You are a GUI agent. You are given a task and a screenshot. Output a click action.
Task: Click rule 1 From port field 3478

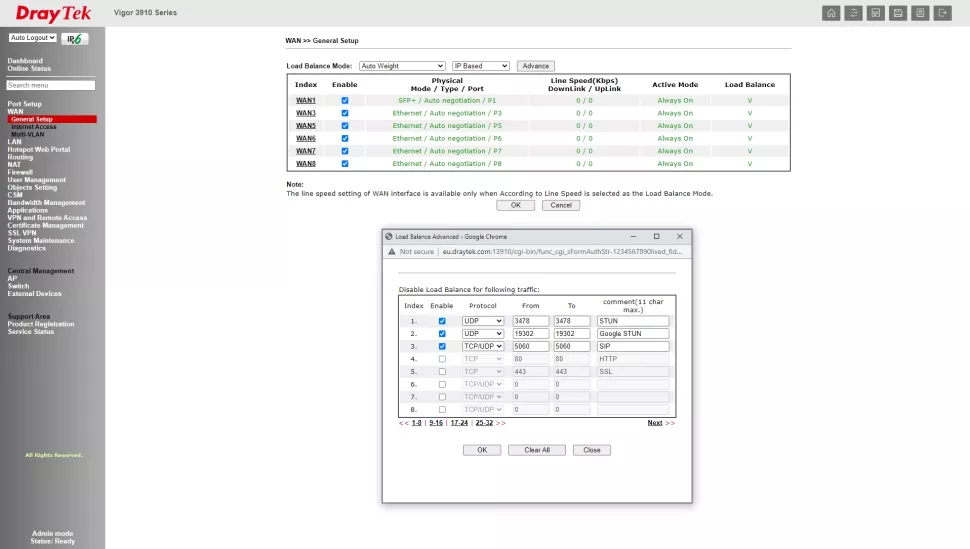point(531,321)
